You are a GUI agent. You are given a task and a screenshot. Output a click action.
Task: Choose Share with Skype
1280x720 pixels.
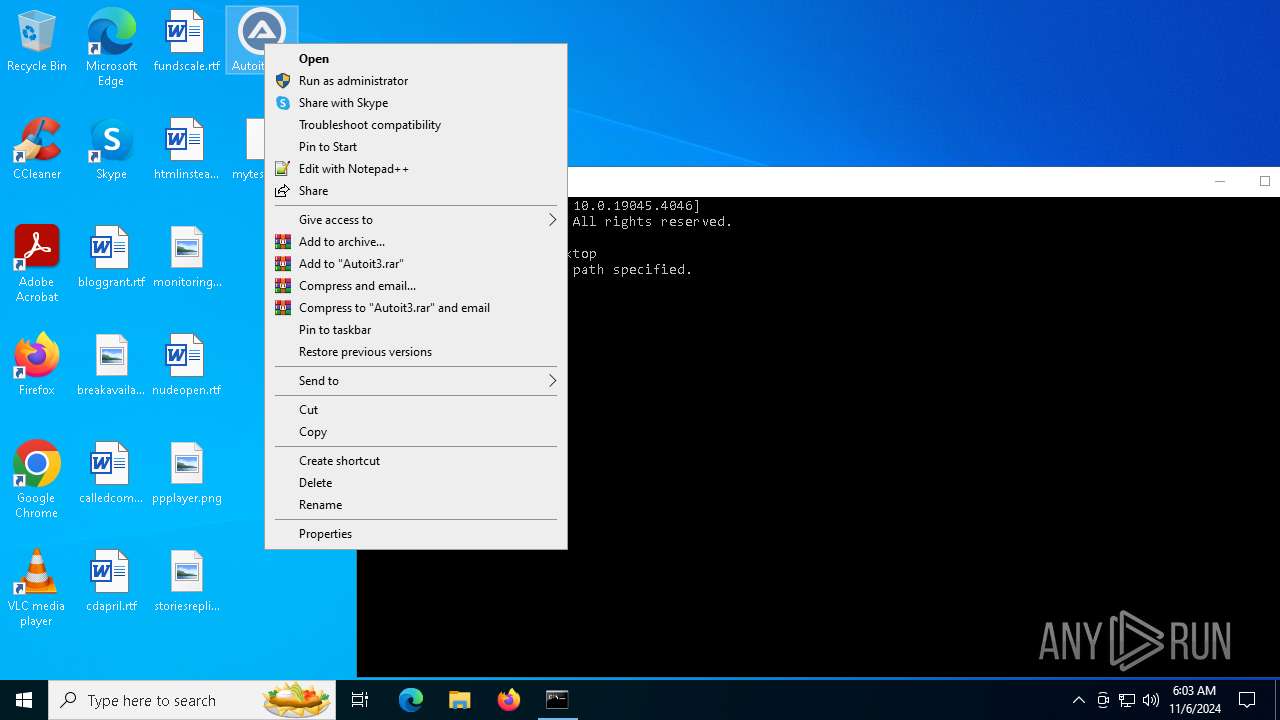416,103
